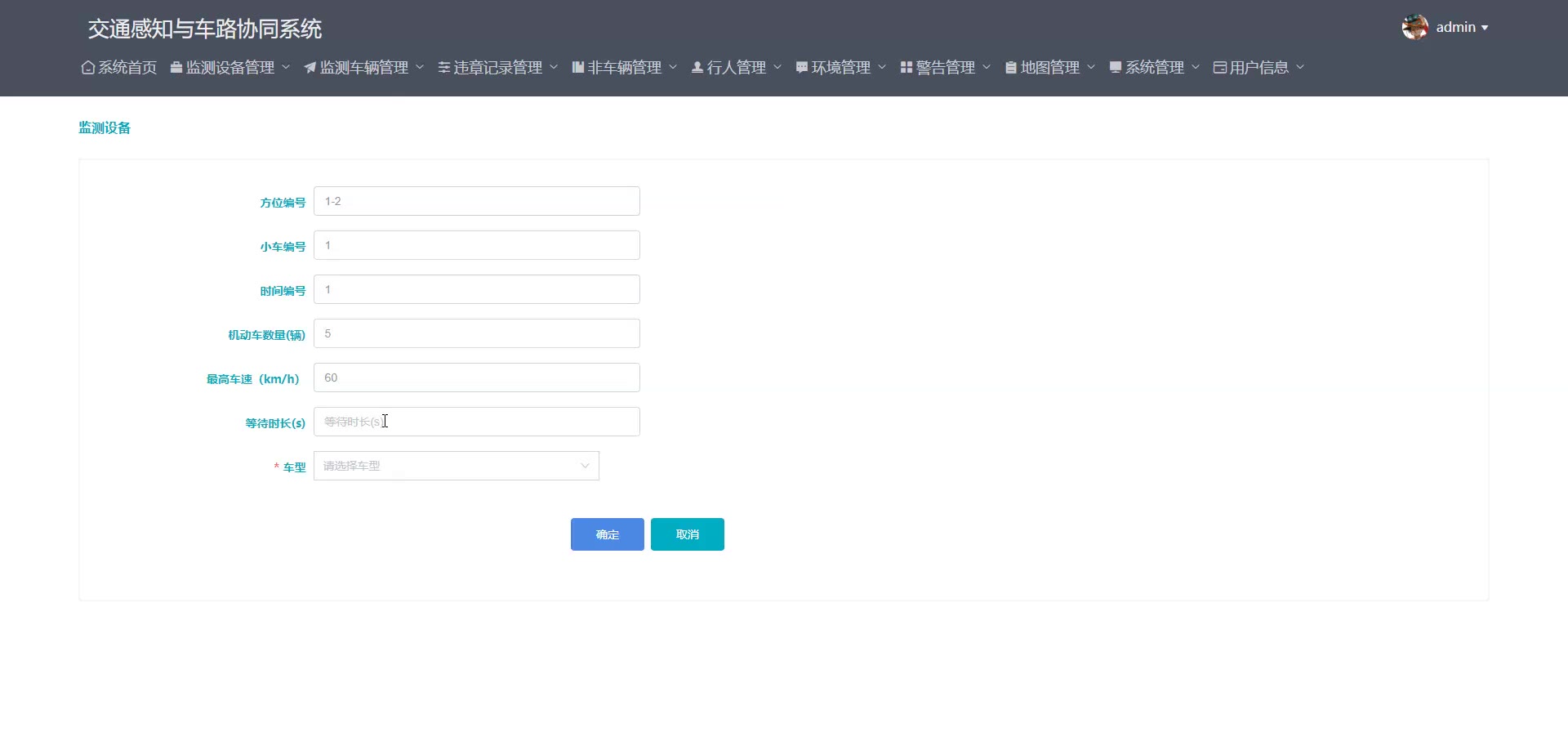The width and height of the screenshot is (1568, 755).
Task: Open the 系统管理 menu
Action: [x=1155, y=68]
